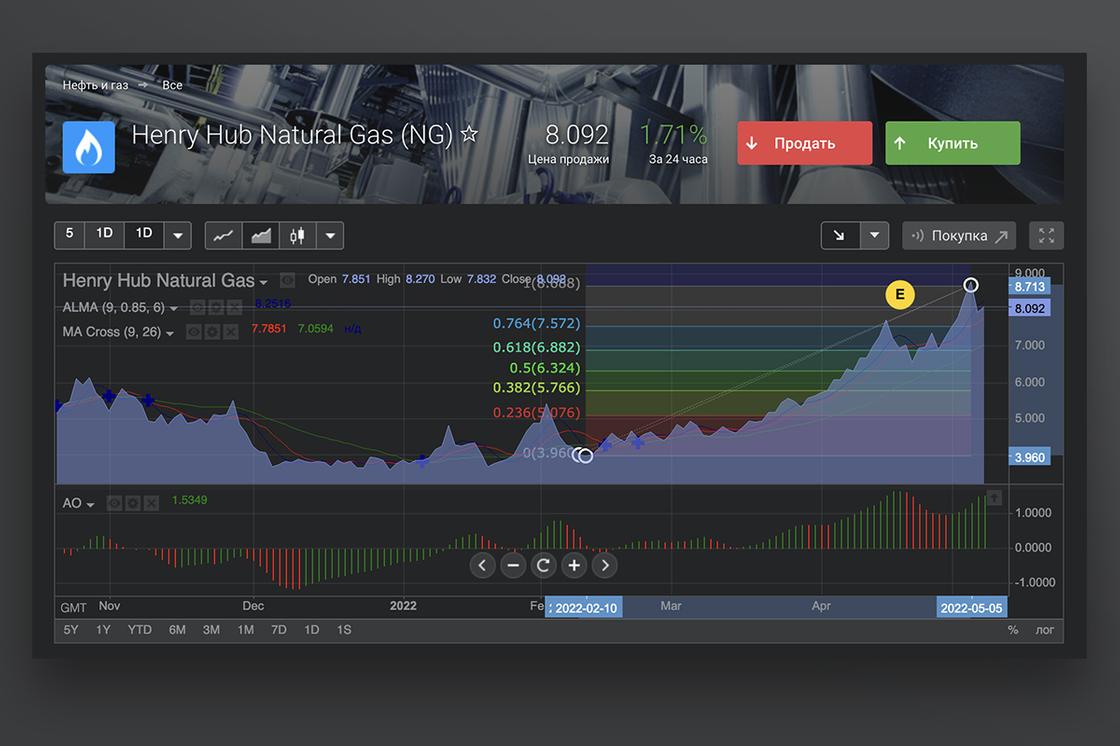Open chart type dropdown arrow after candlestick
Screen dimensions: 1120x746
point(330,235)
